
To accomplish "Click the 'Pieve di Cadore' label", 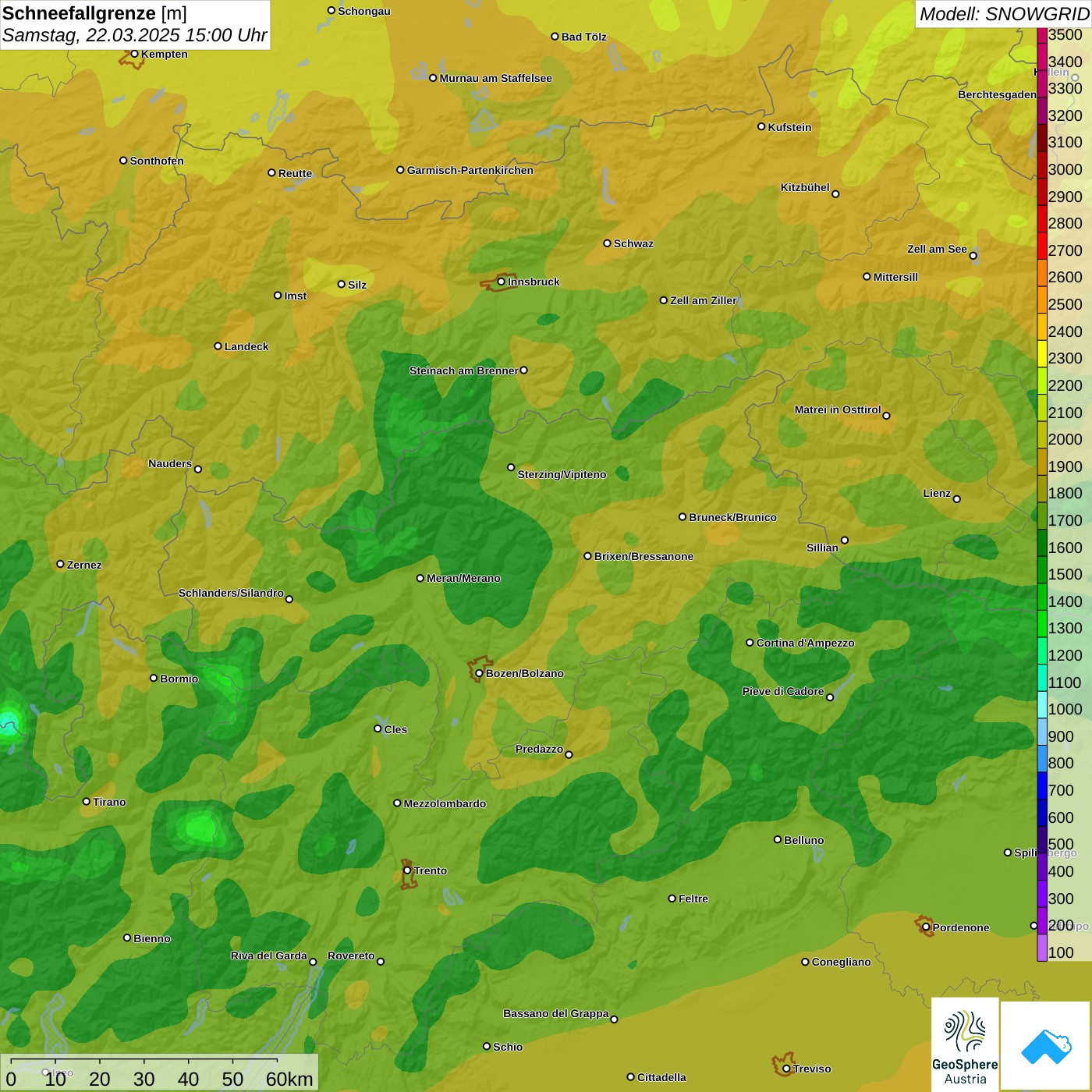I will 783,691.
